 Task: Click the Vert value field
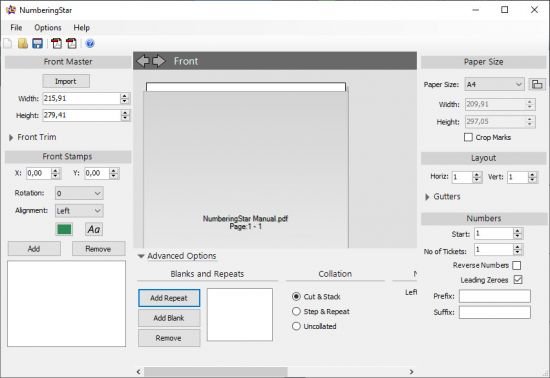coord(518,177)
